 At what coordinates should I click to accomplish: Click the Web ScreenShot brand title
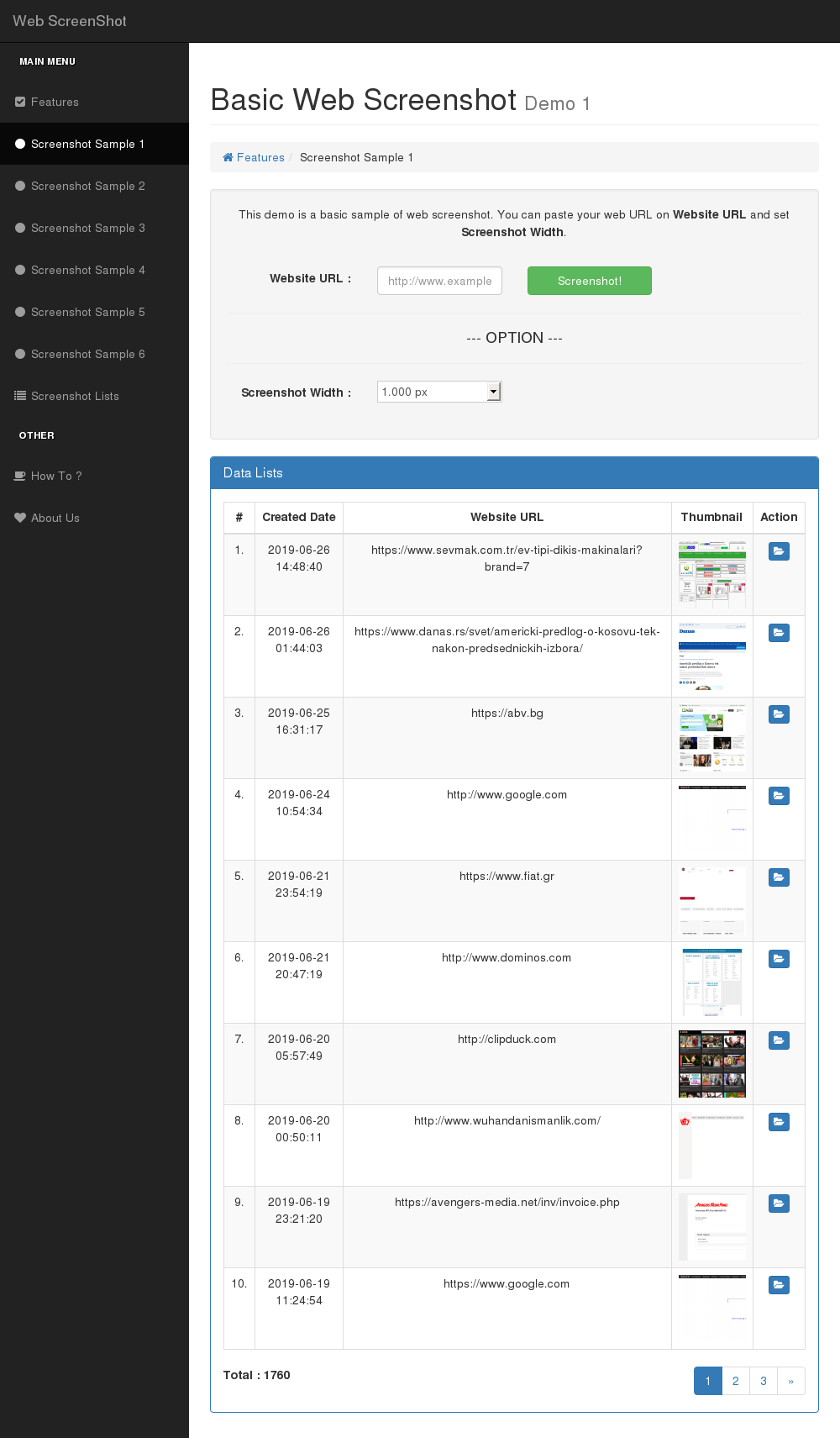pyautogui.click(x=70, y=21)
